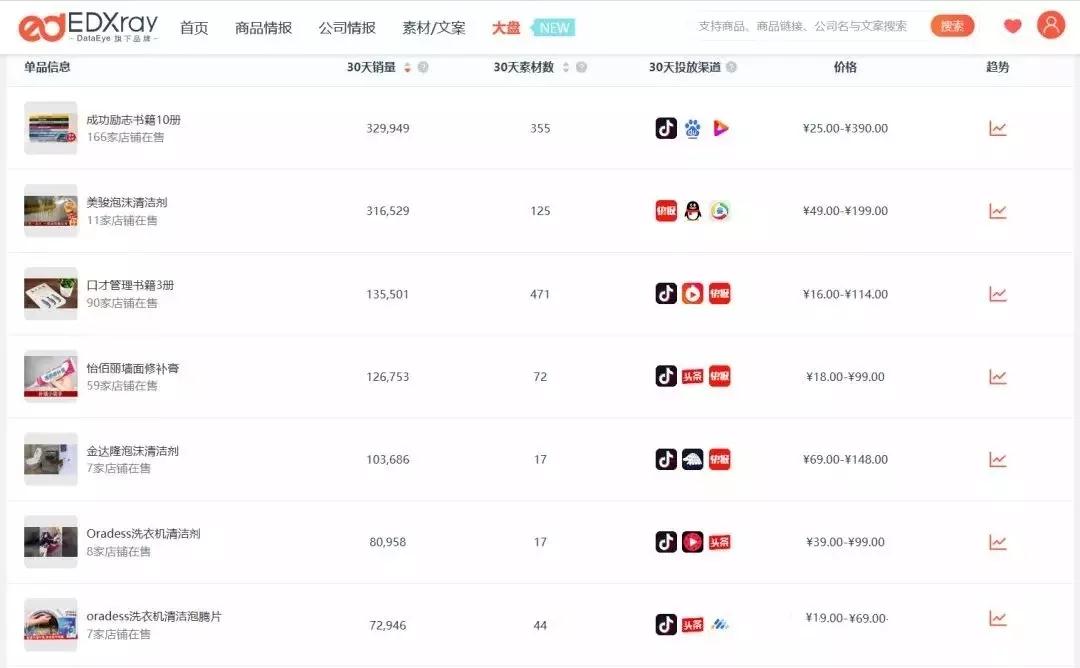The image size is (1080, 668).
Task: Click red play icon in Oradess洗衣机清洁剂 row
Action: [693, 542]
